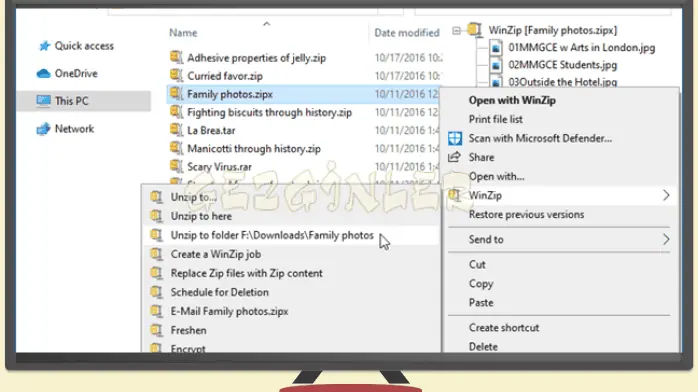Image resolution: width=698 pixels, height=392 pixels.
Task: Click the icon beside Replace Zip files with Zip content
Action: pyautogui.click(x=156, y=273)
